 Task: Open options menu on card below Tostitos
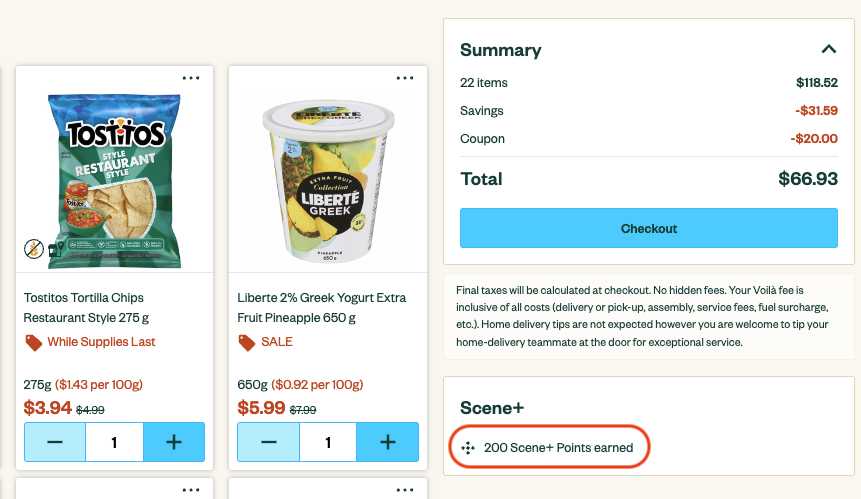(191, 490)
